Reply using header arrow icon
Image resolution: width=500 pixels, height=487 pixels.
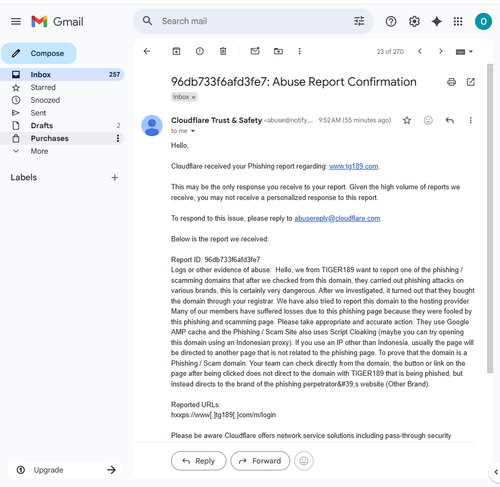(x=450, y=120)
